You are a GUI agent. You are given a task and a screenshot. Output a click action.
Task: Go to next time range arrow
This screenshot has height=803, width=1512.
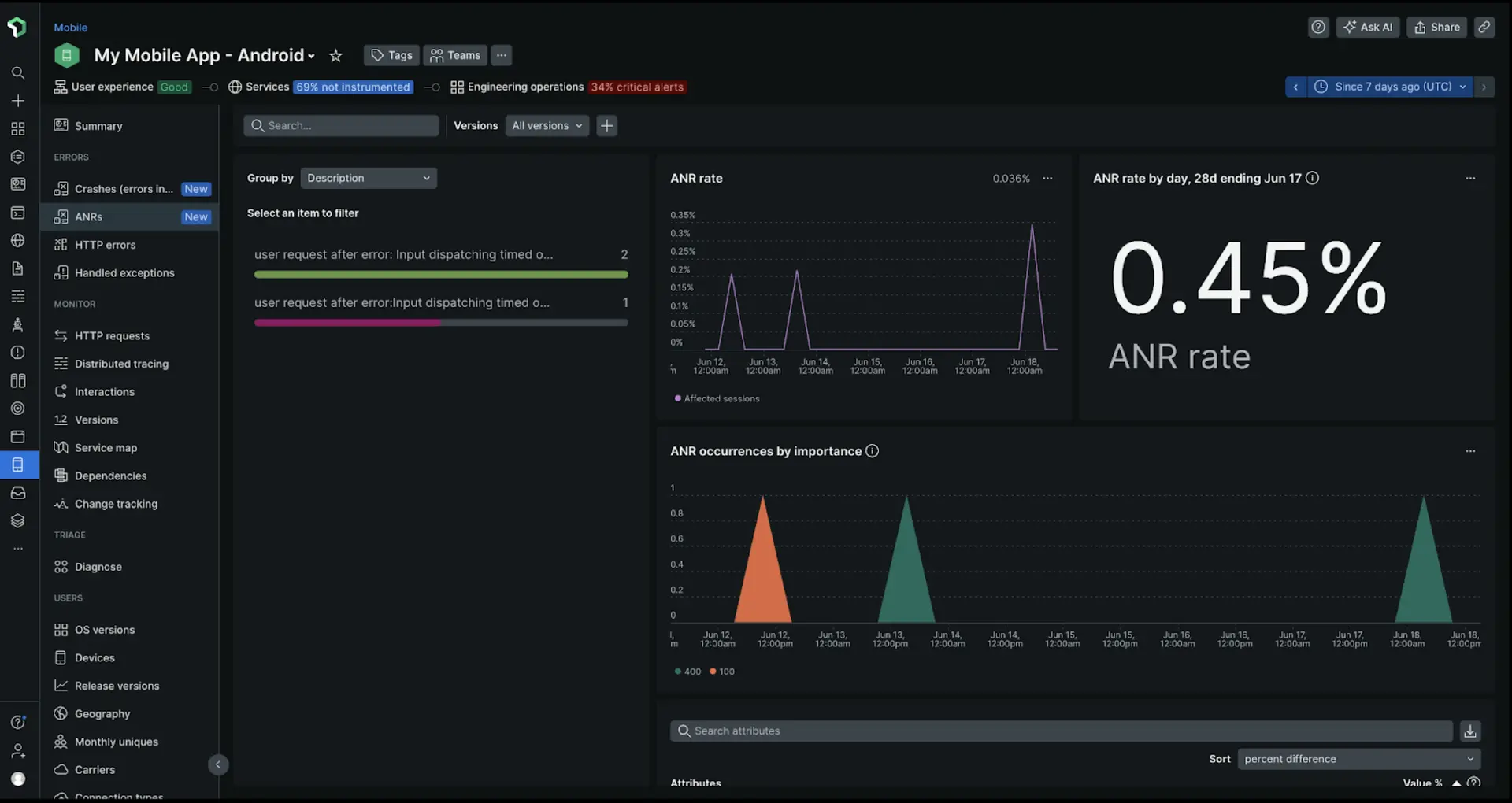pos(1484,87)
